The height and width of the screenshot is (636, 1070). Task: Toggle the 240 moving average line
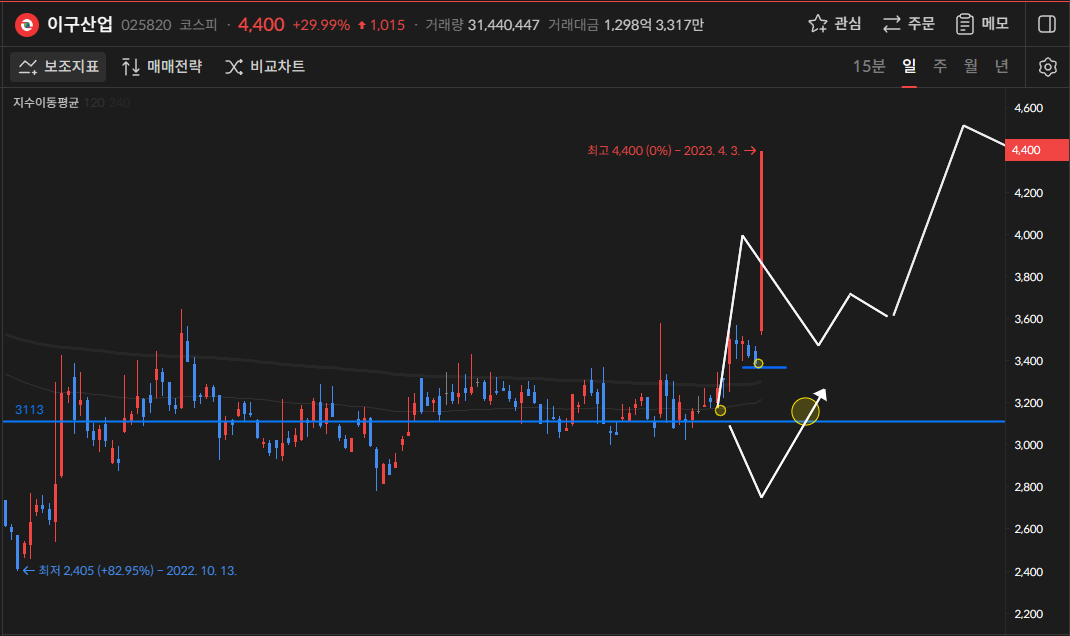(x=120, y=102)
